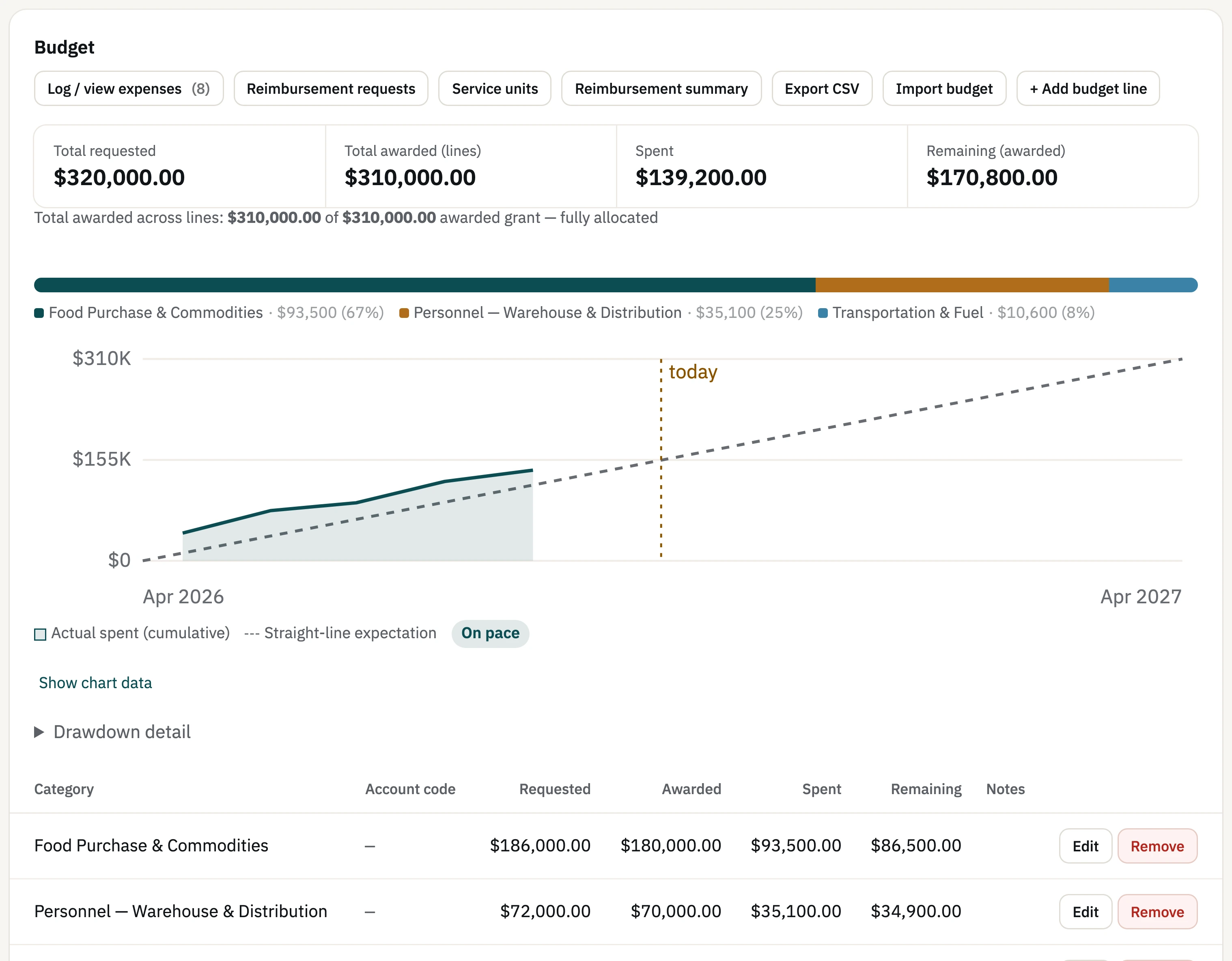Click the $72,000.00 requested cell
Image resolution: width=1232 pixels, height=961 pixels.
(x=545, y=911)
